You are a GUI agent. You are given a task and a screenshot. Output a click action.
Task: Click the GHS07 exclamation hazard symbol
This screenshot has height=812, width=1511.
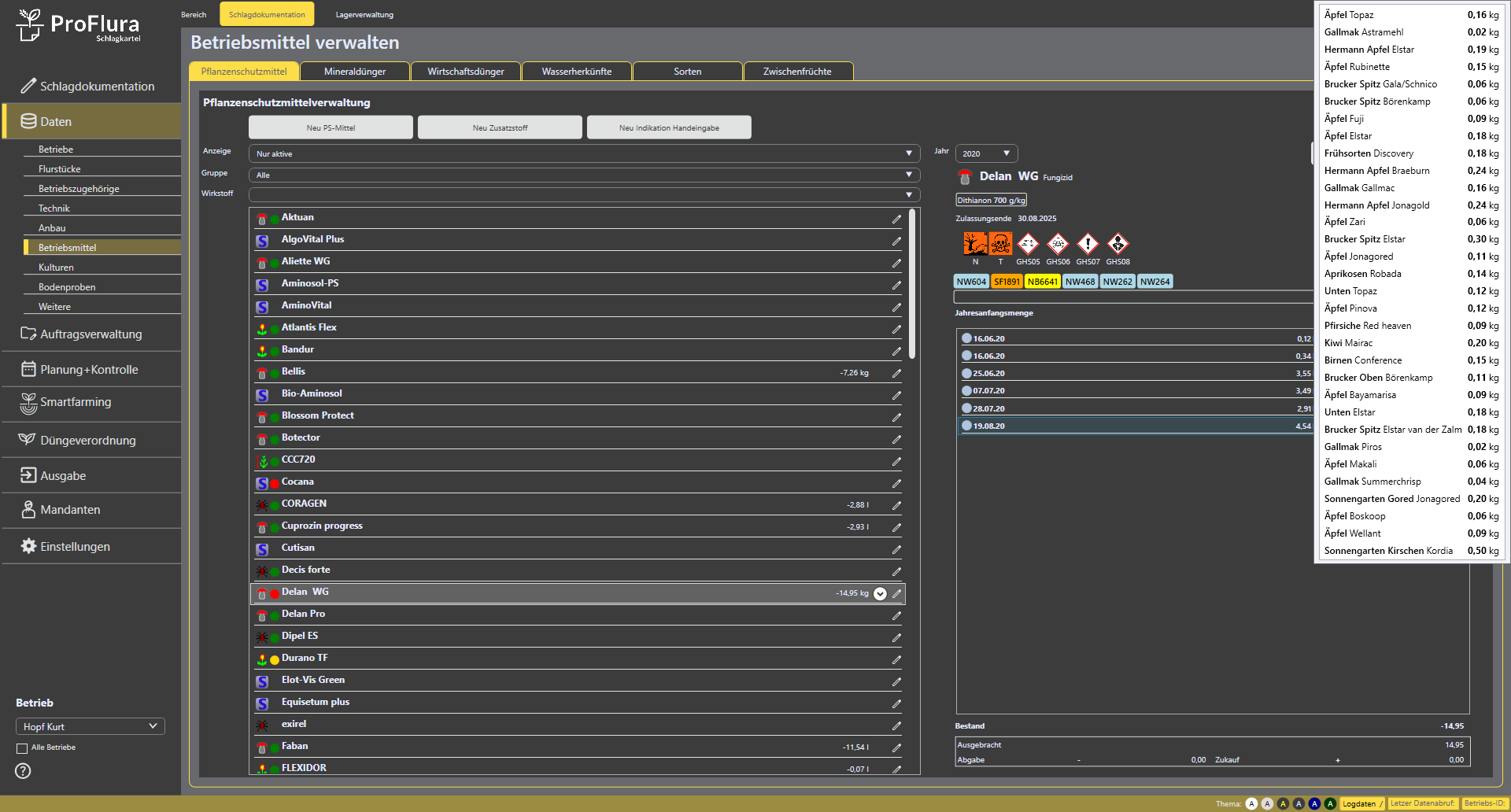[1088, 244]
